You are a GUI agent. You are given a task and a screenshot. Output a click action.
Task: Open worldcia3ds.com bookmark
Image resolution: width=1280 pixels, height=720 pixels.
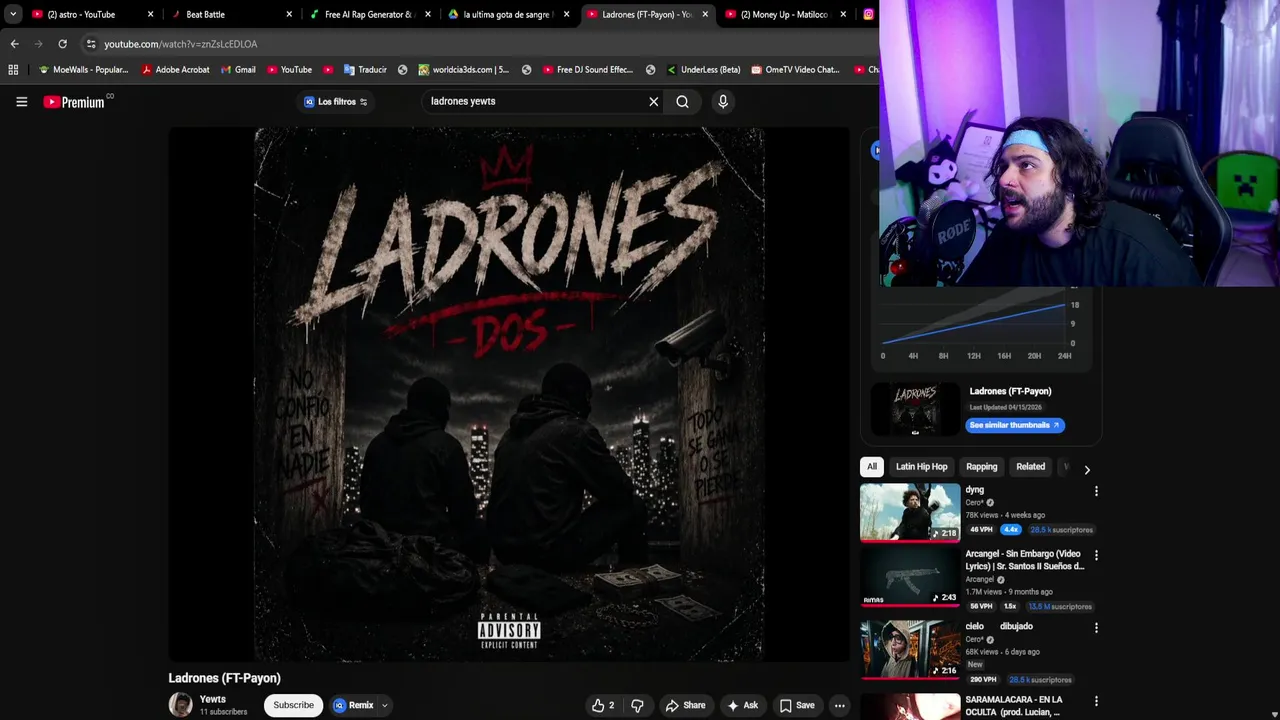click(x=464, y=70)
